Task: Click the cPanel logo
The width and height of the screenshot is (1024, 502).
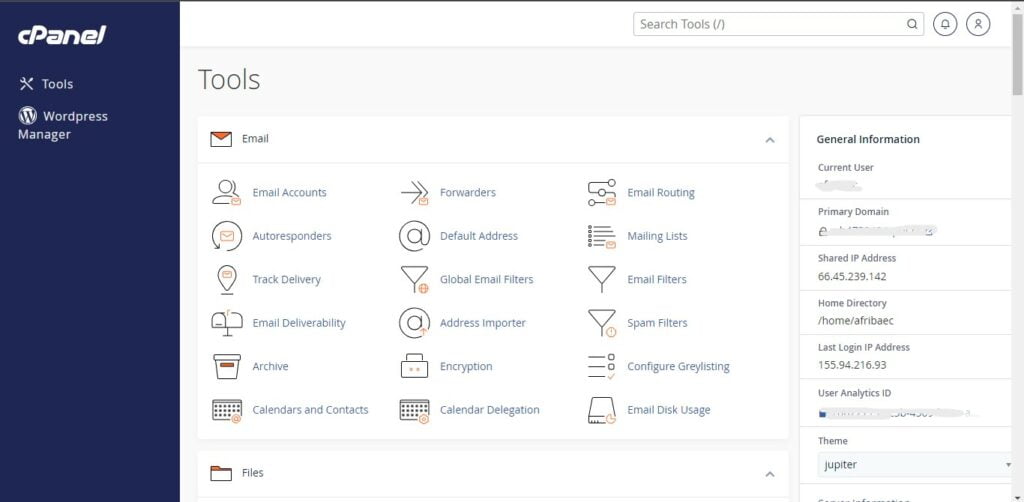Action: tap(61, 35)
